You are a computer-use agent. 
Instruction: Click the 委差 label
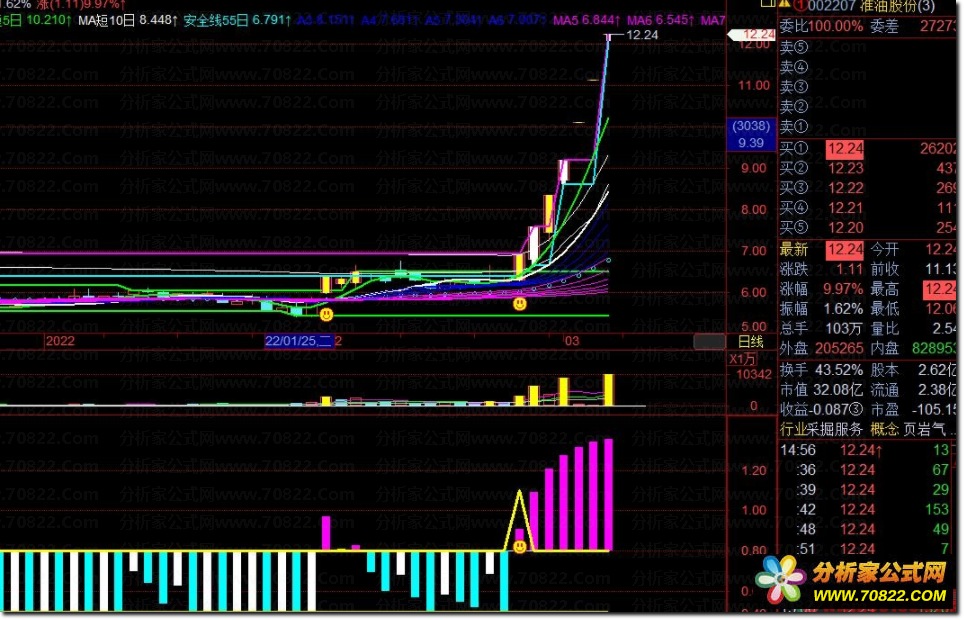click(x=885, y=26)
